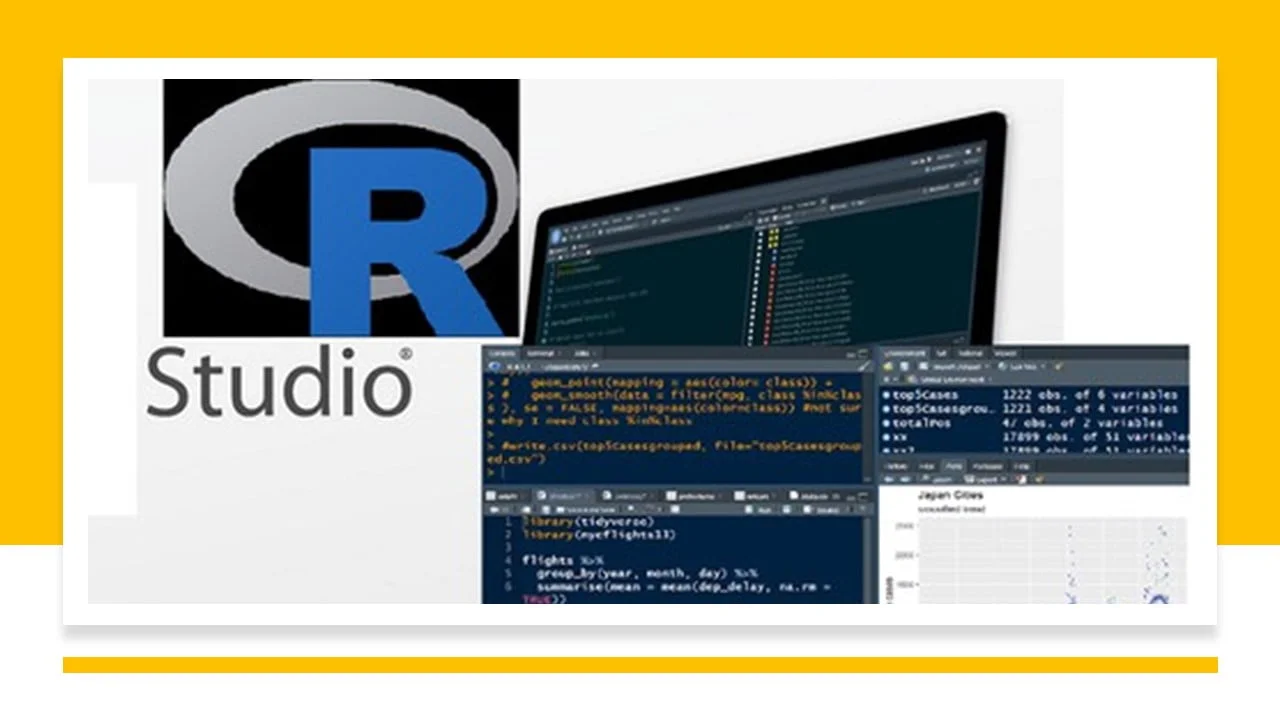Open the Export plot dropdown
1280x720 pixels.
click(985, 479)
